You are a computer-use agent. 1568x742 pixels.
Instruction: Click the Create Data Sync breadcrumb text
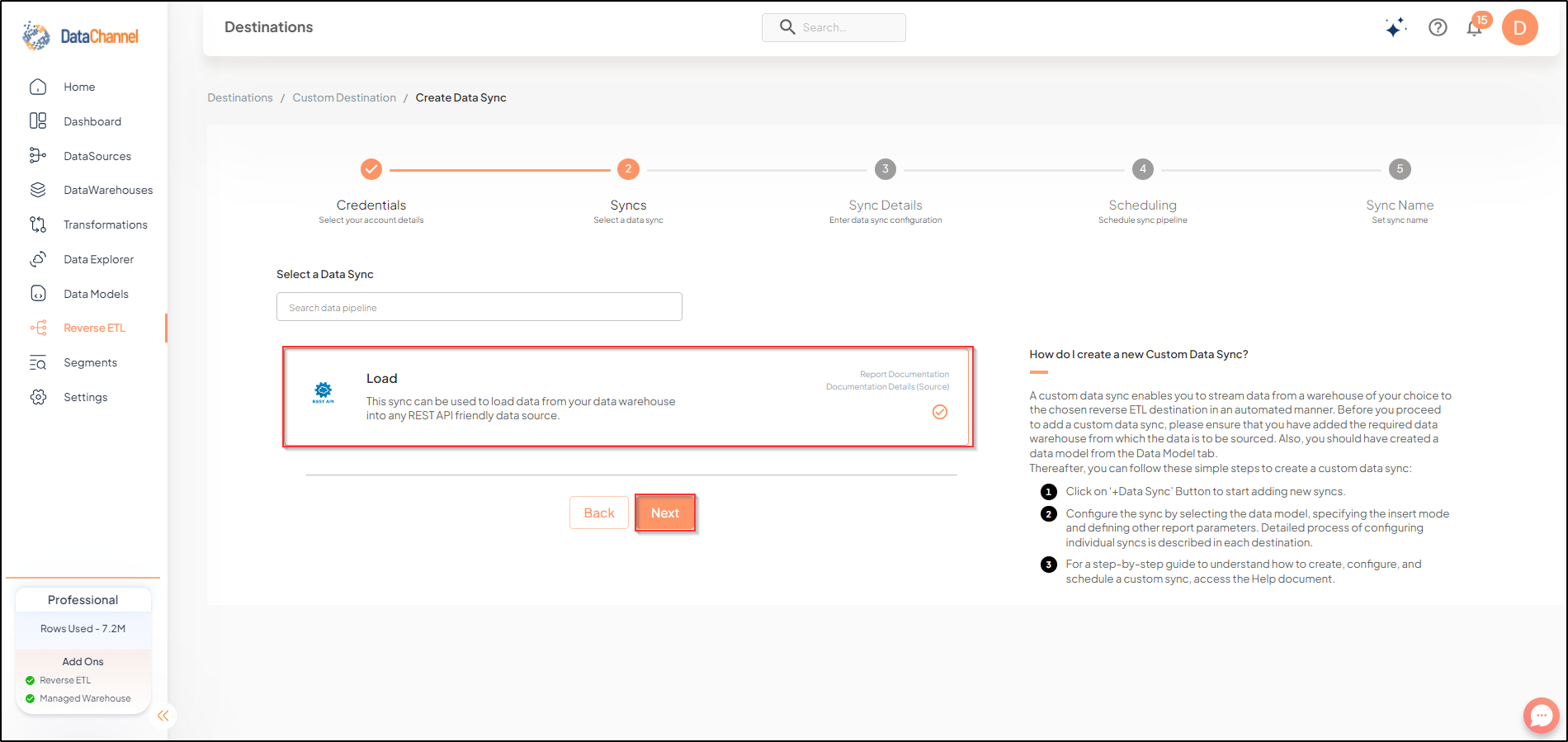pyautogui.click(x=460, y=97)
